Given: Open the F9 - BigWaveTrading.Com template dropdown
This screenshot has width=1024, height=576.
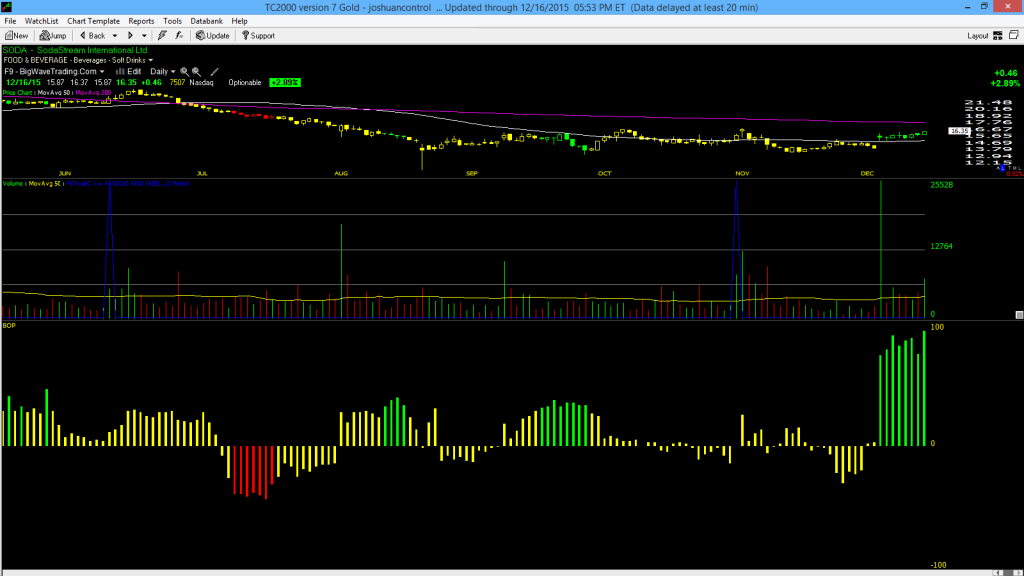Looking at the screenshot, I should coord(54,71).
